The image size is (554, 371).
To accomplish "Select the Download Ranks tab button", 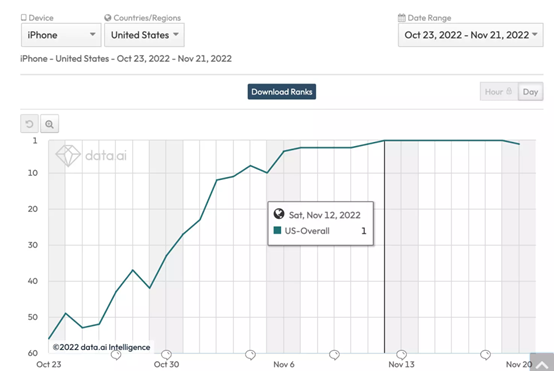I will 282,92.
